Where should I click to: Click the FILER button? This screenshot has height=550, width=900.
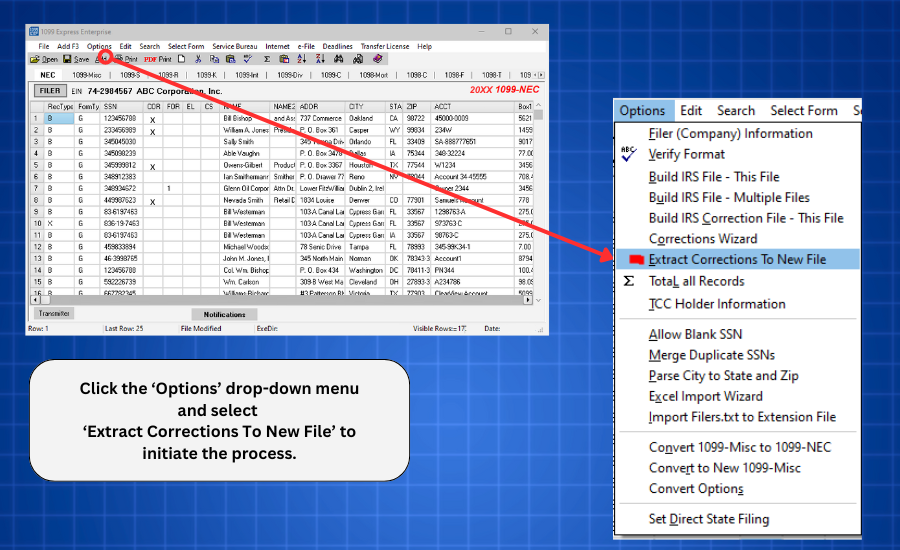(48, 90)
